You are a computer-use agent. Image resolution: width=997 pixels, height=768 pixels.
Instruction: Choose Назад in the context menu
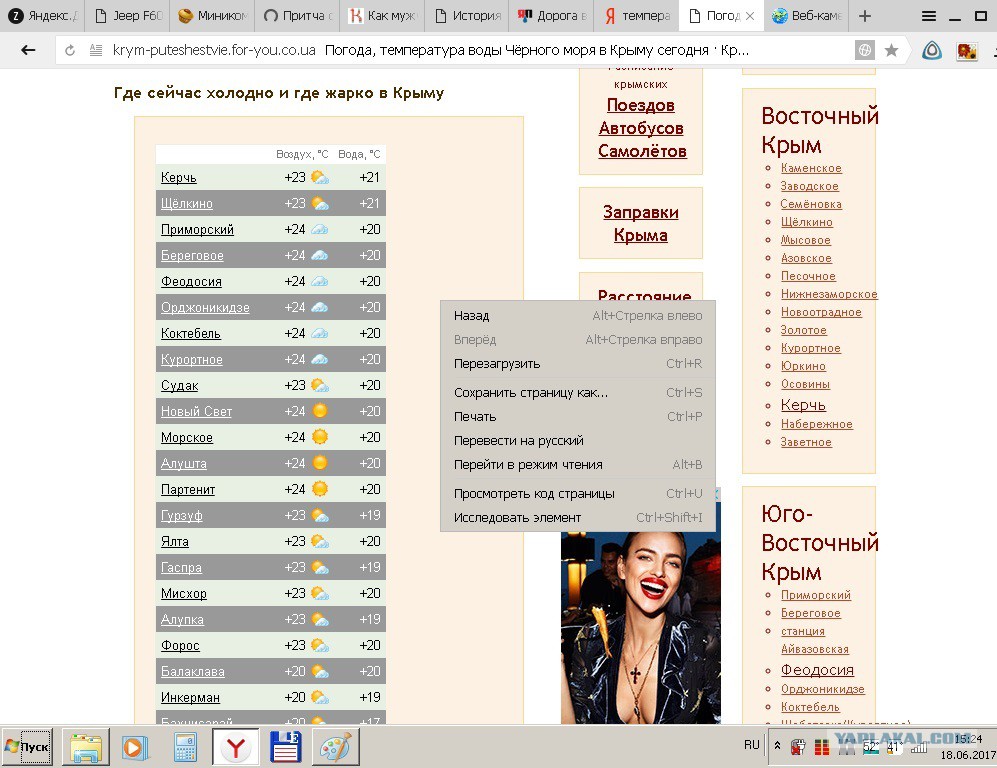[x=577, y=316]
